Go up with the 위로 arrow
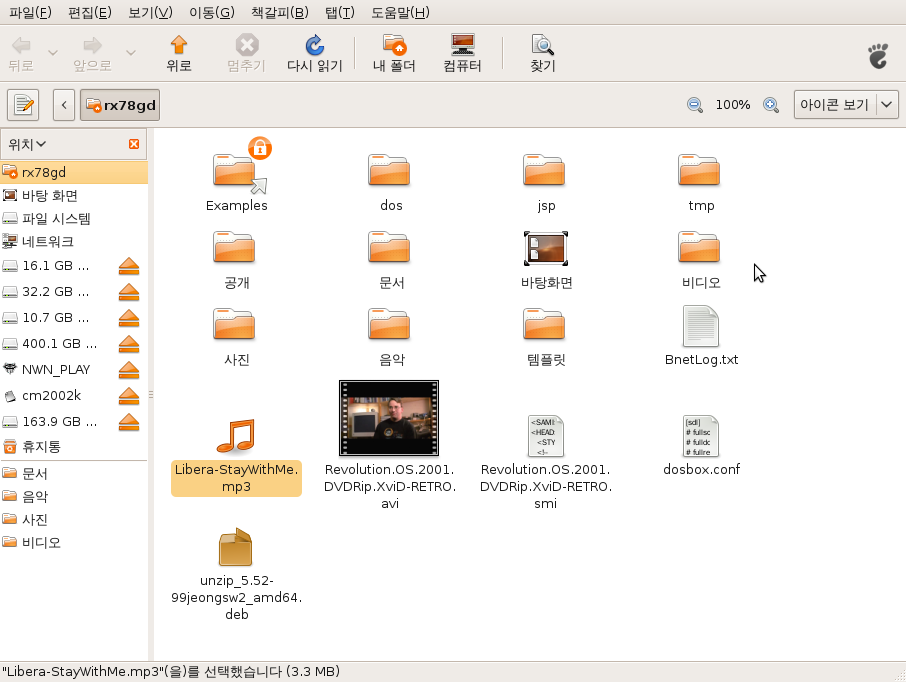906x682 pixels. pos(179,53)
